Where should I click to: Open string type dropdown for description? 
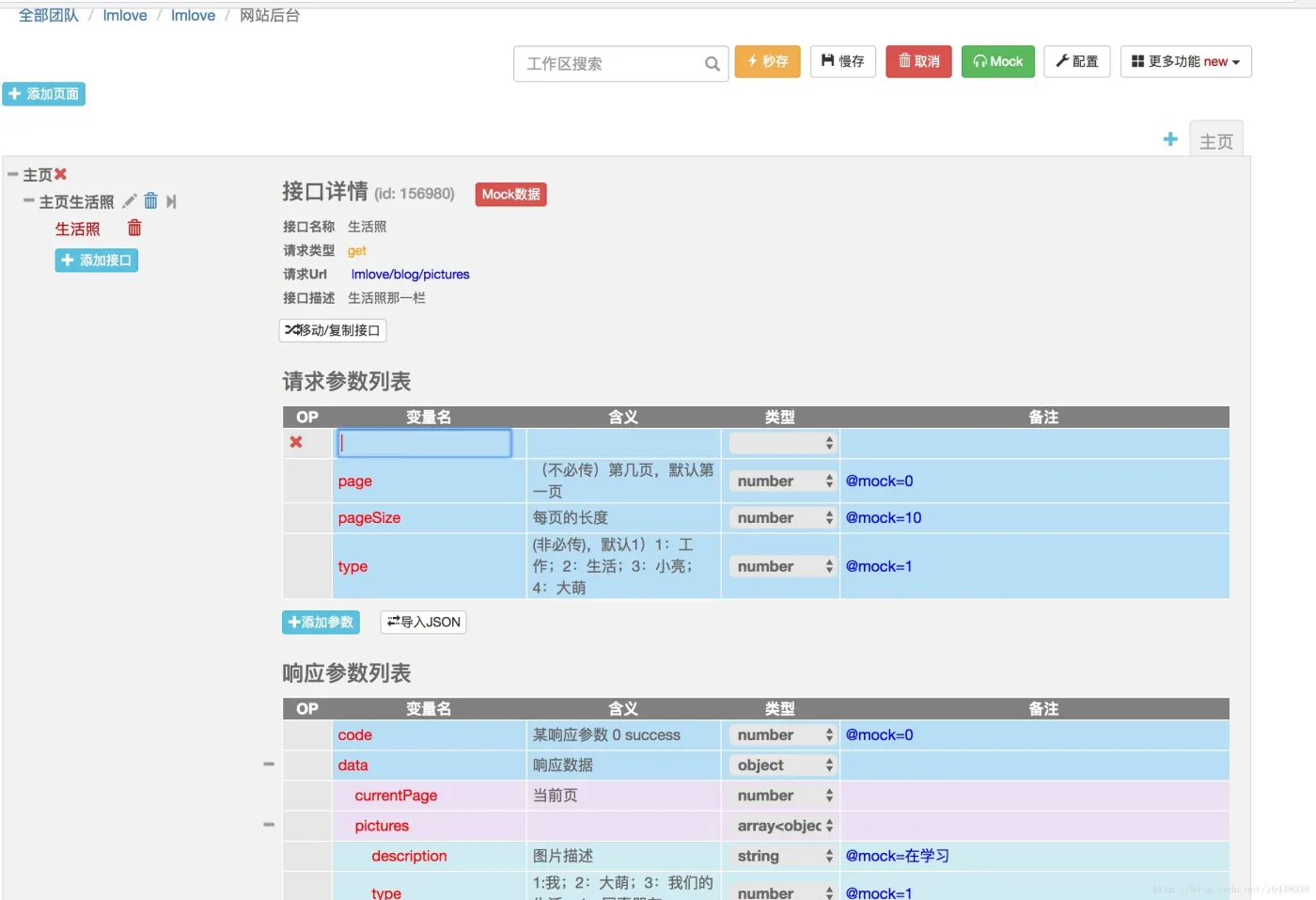(x=782, y=856)
